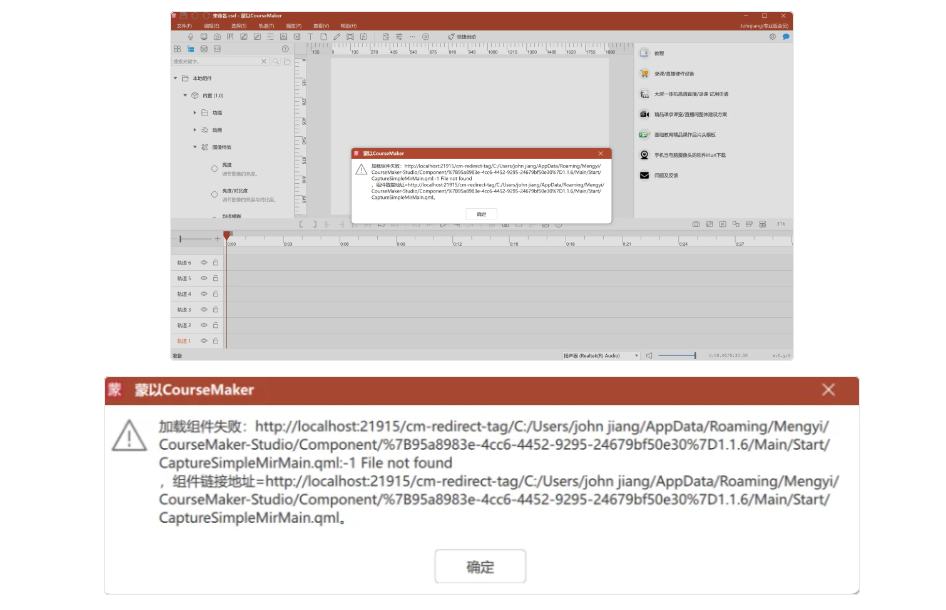Select the blue list view icon in the component panel
946x610 pixels.
[x=191, y=49]
